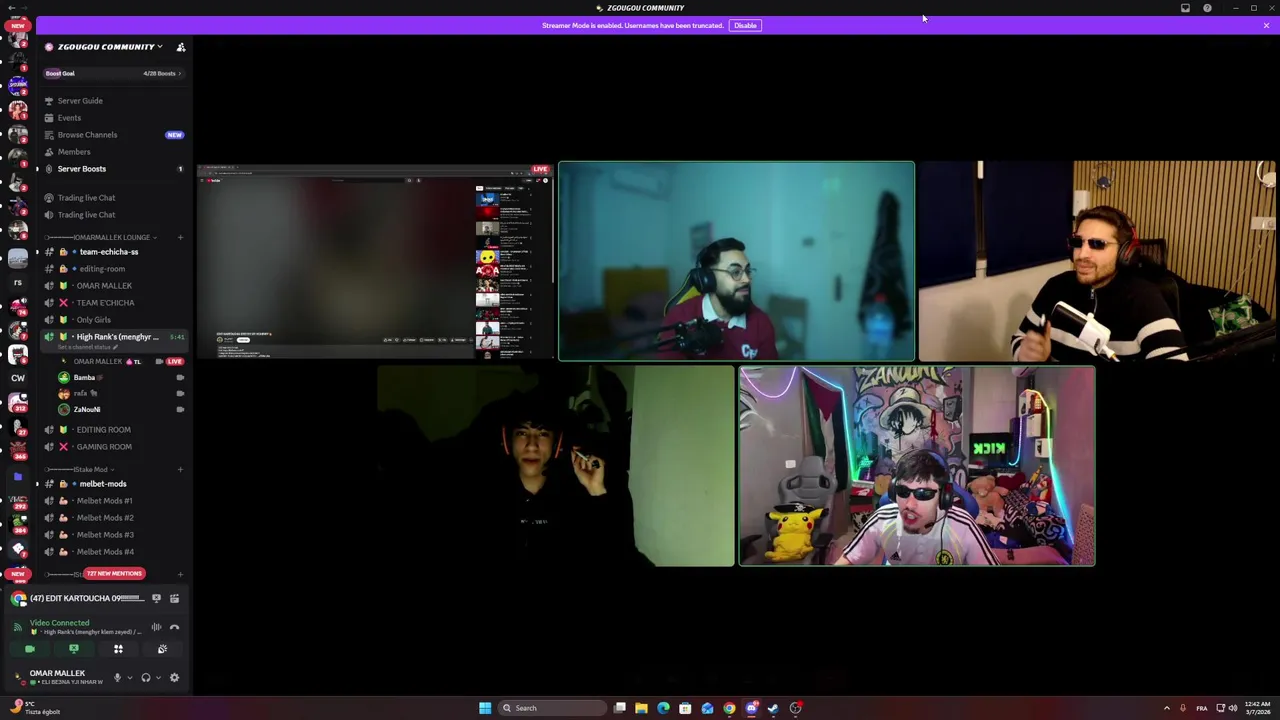This screenshot has height=720, width=1280.
Task: Open the activities launcher button
Action: 118,650
